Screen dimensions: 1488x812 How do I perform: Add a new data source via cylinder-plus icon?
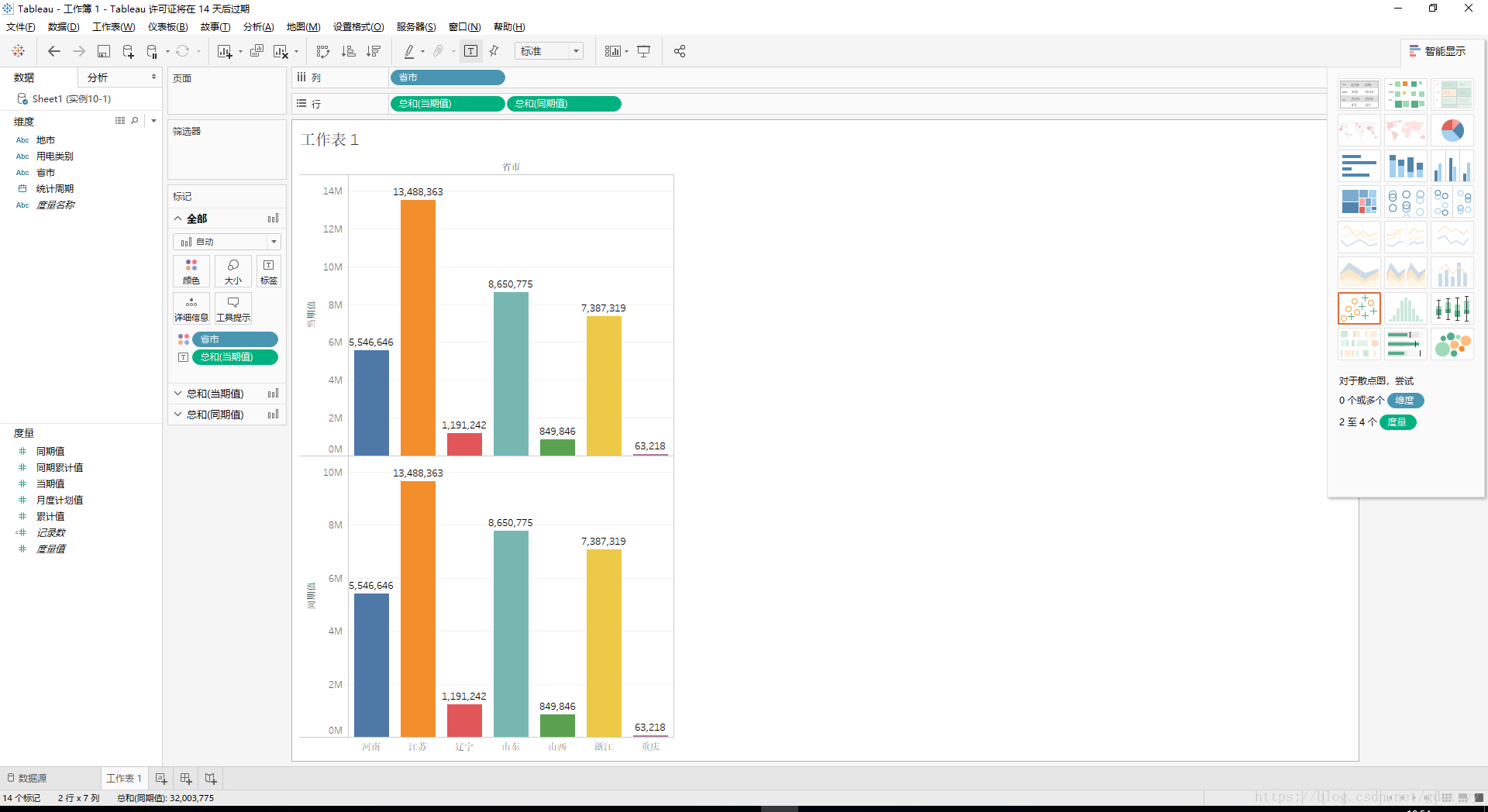129,51
